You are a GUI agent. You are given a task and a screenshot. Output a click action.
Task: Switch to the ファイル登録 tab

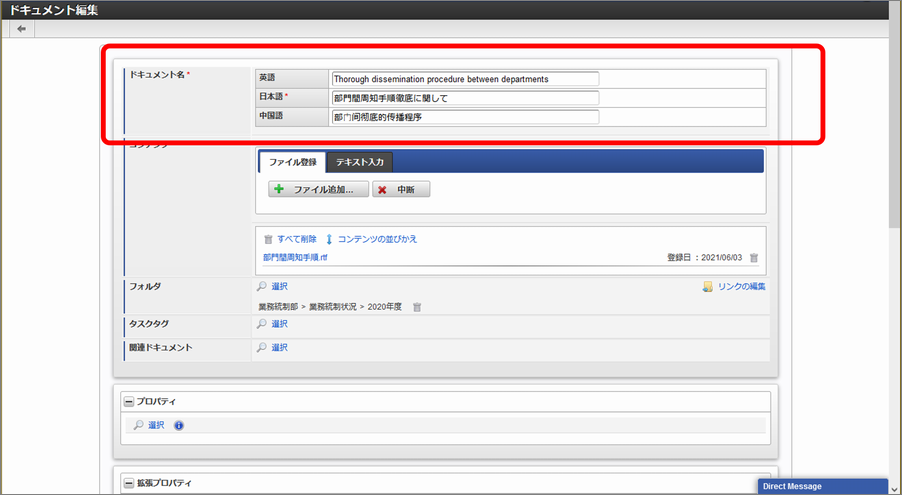293,162
